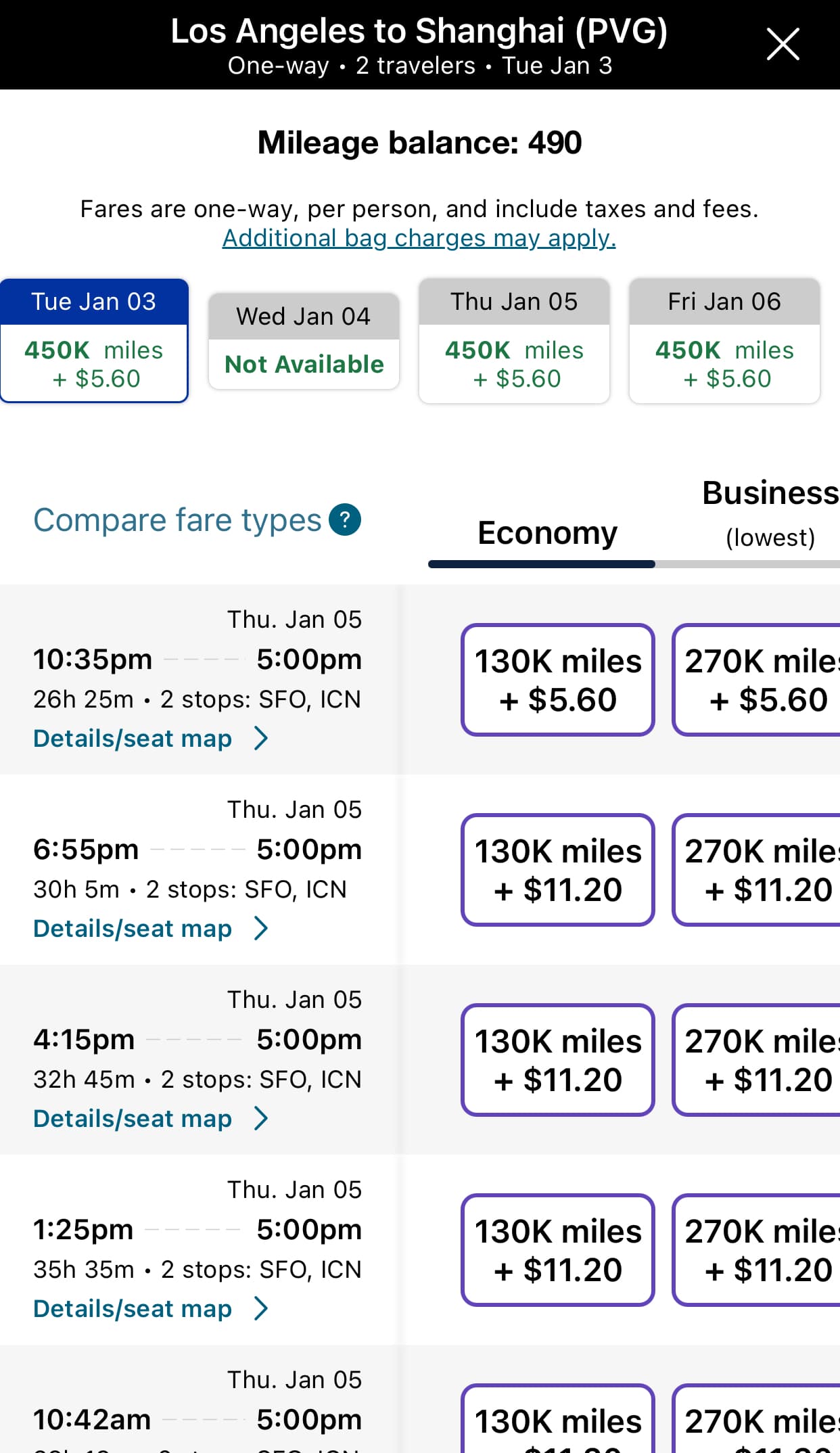Expand details chevron for 6:55pm flight
Screen dimensions: 840x1453
pos(261,929)
